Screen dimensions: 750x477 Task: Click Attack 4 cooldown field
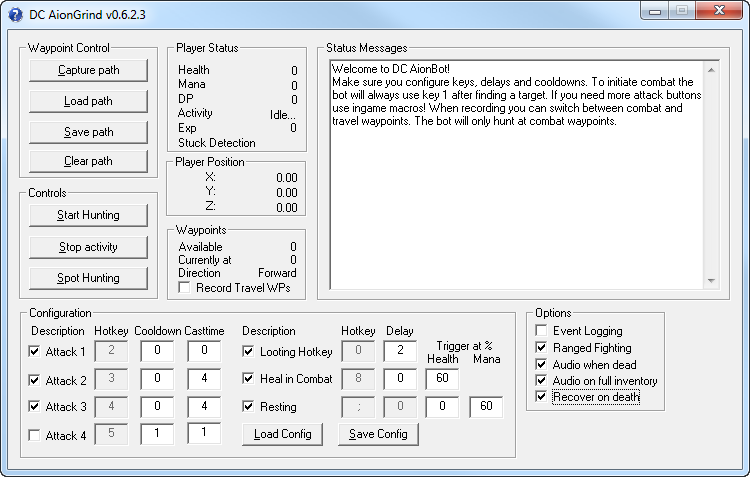pyautogui.click(x=157, y=433)
